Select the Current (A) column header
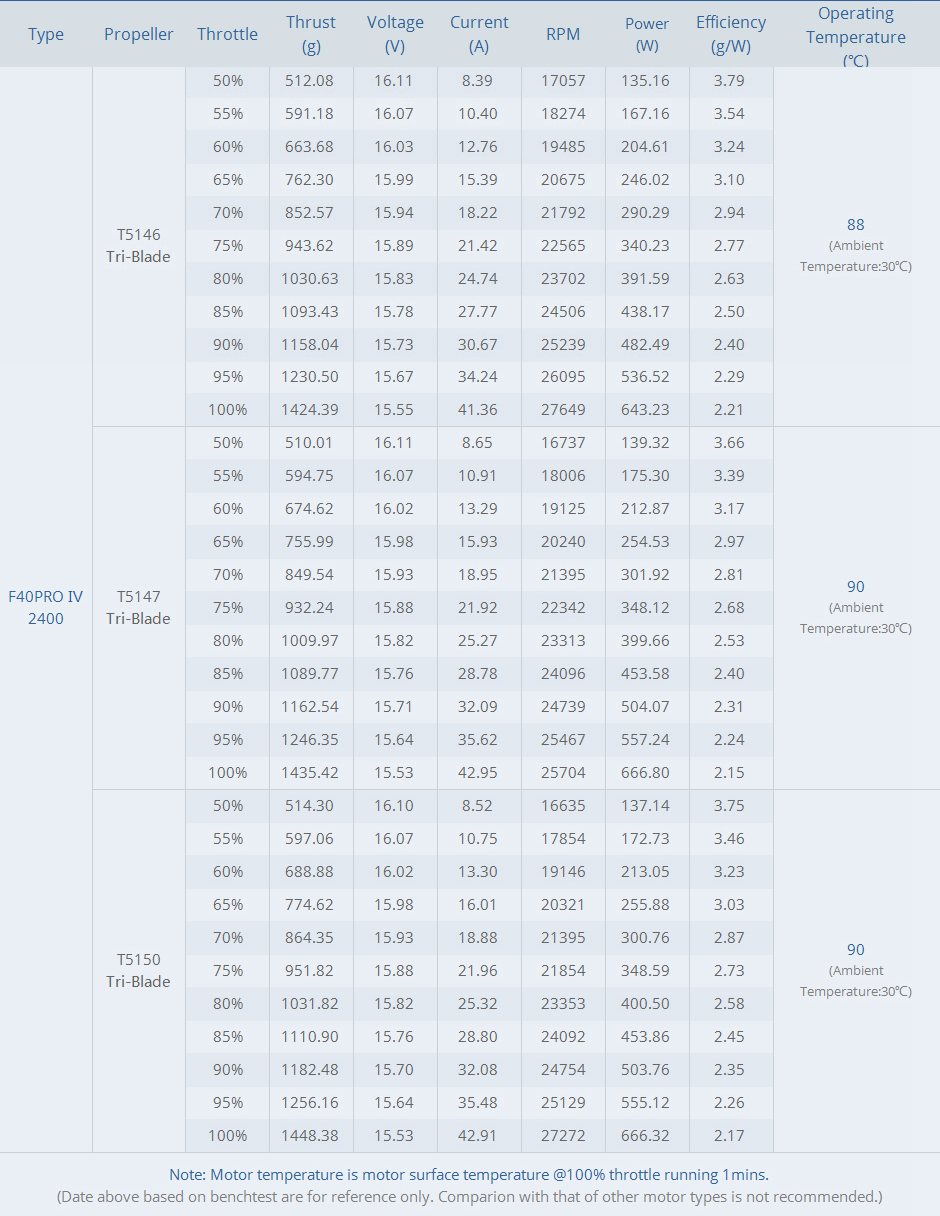Screen dimensions: 940x1216 [x=479, y=34]
